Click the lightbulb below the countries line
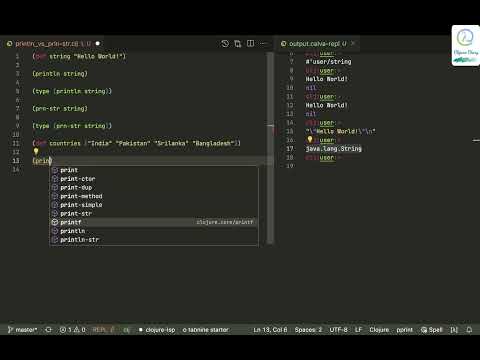This screenshot has width=480, height=360. coord(36,151)
